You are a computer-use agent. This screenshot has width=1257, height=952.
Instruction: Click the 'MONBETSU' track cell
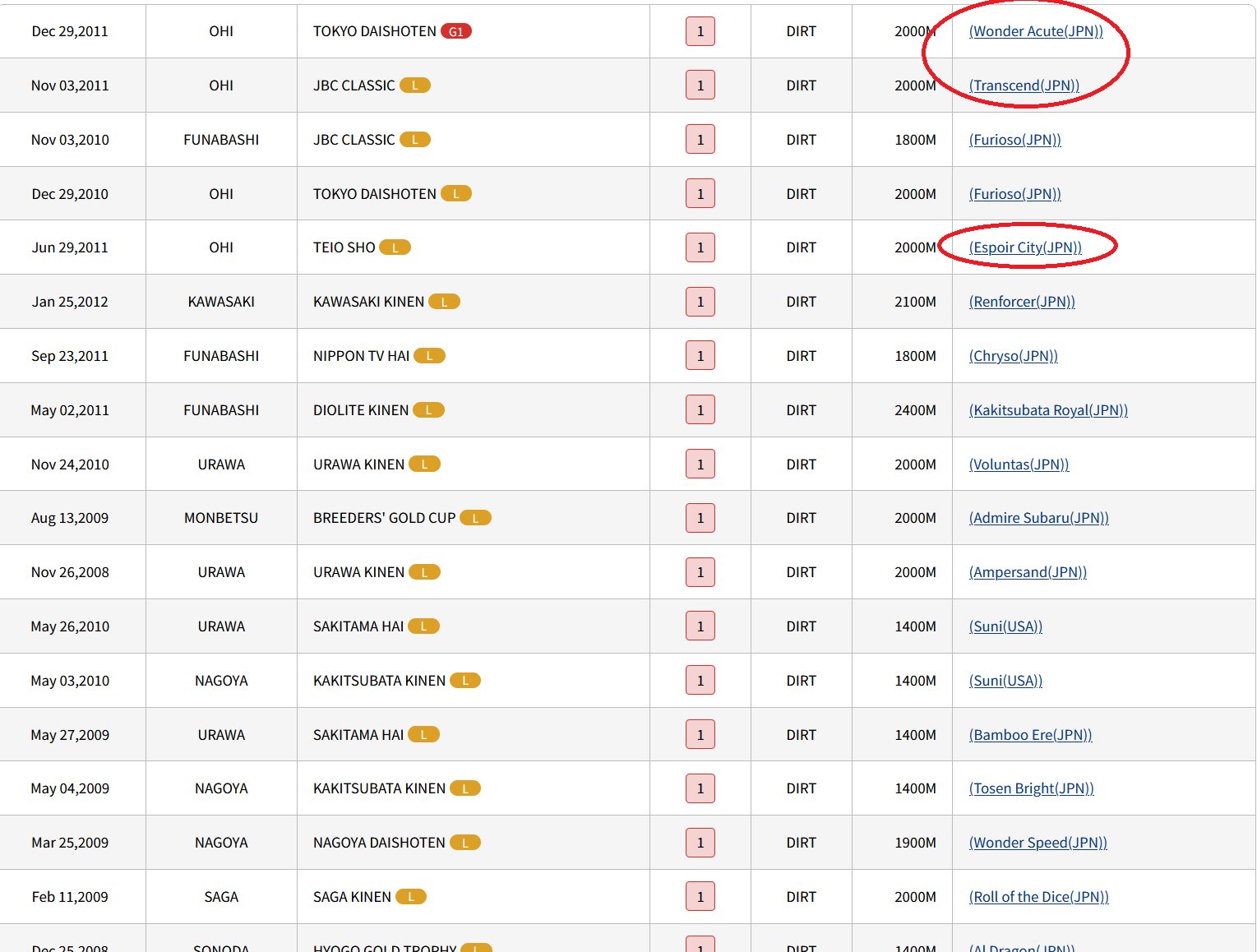click(x=221, y=518)
